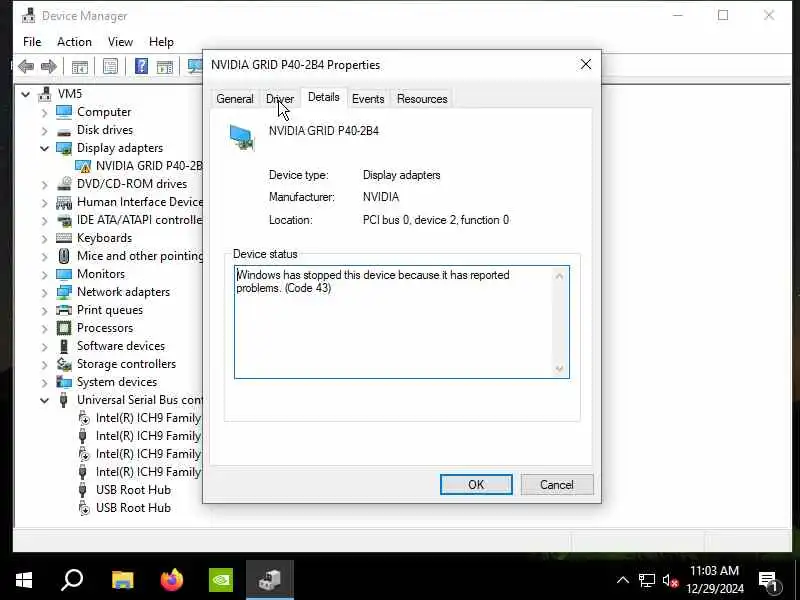The width and height of the screenshot is (800, 600).
Task: Select the Disk drives icon
Action: [64, 131]
